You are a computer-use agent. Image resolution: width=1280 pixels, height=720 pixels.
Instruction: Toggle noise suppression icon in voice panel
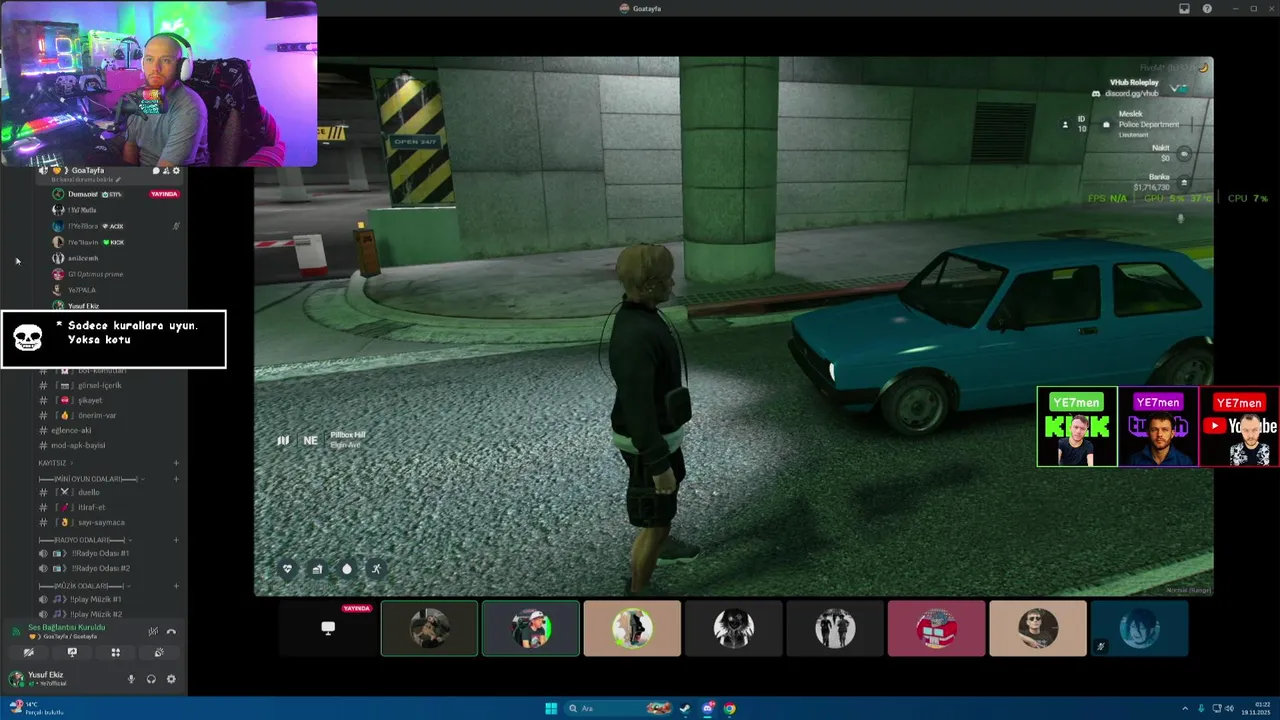pyautogui.click(x=153, y=631)
